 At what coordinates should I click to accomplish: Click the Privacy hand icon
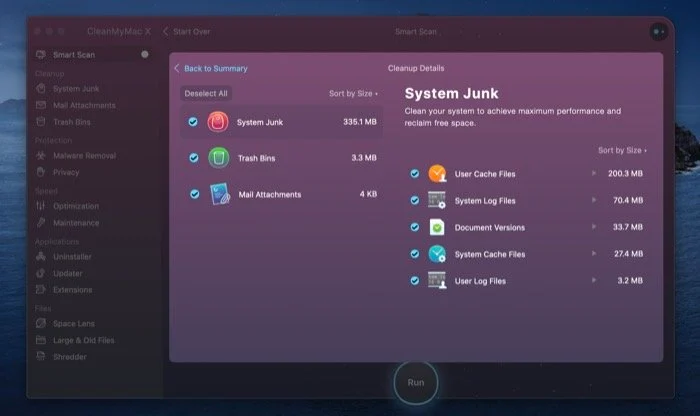point(41,172)
